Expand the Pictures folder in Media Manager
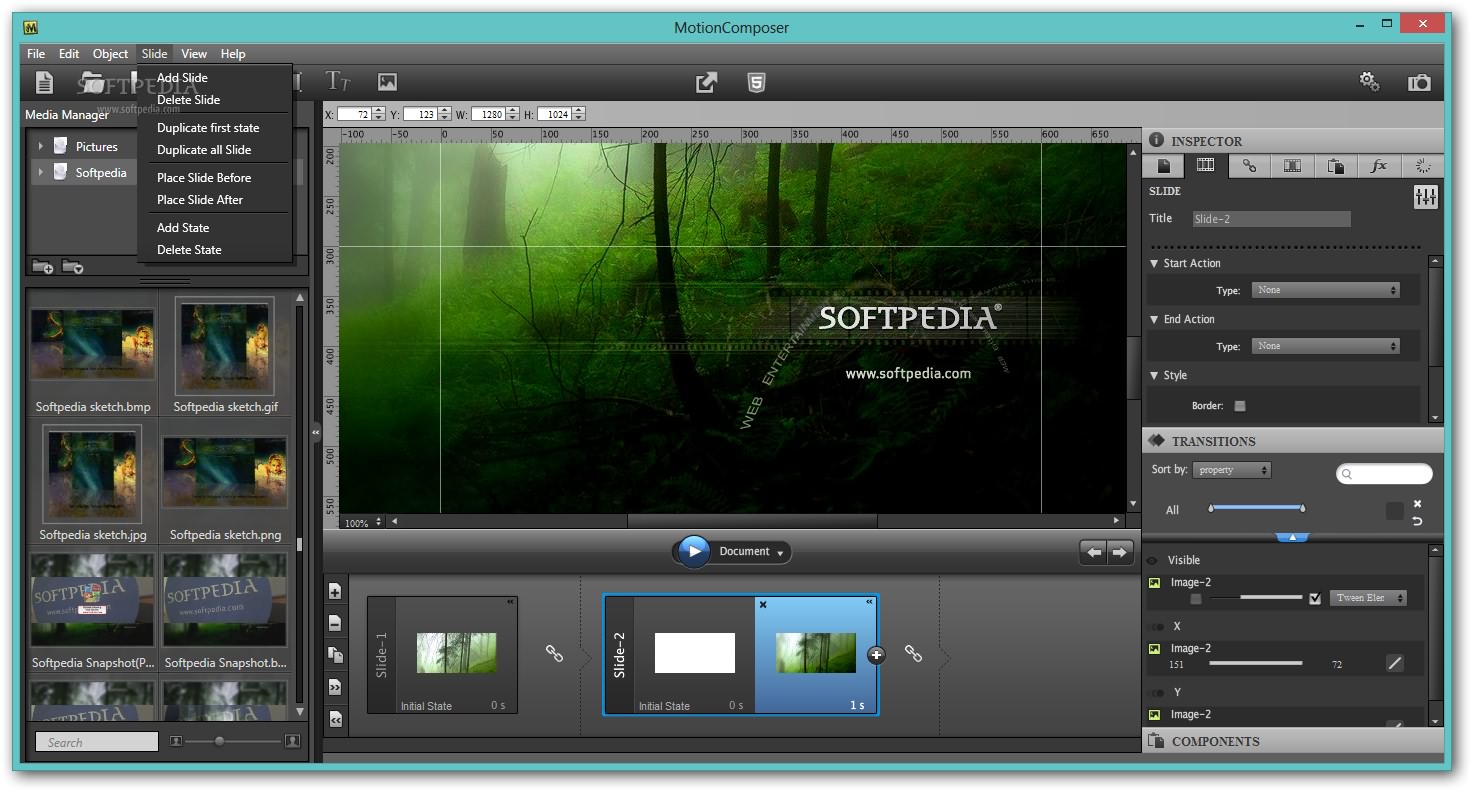The height and width of the screenshot is (791, 1472). (x=41, y=147)
